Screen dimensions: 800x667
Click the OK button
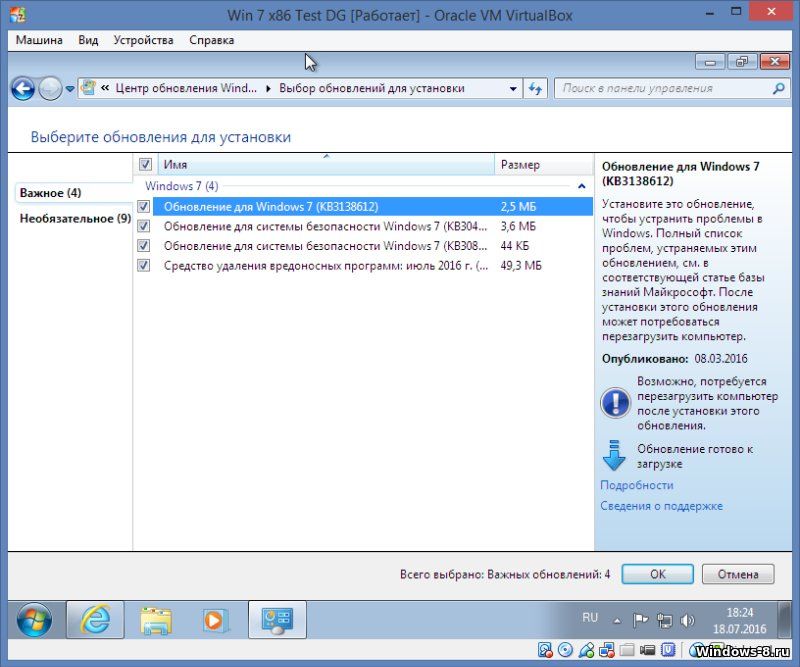[658, 574]
